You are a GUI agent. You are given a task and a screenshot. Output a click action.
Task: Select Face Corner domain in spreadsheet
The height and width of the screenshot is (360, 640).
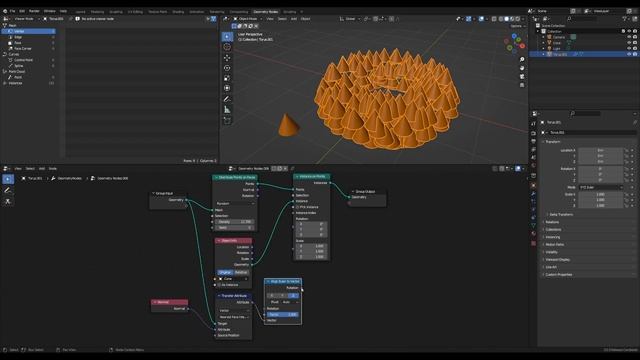pos(29,48)
